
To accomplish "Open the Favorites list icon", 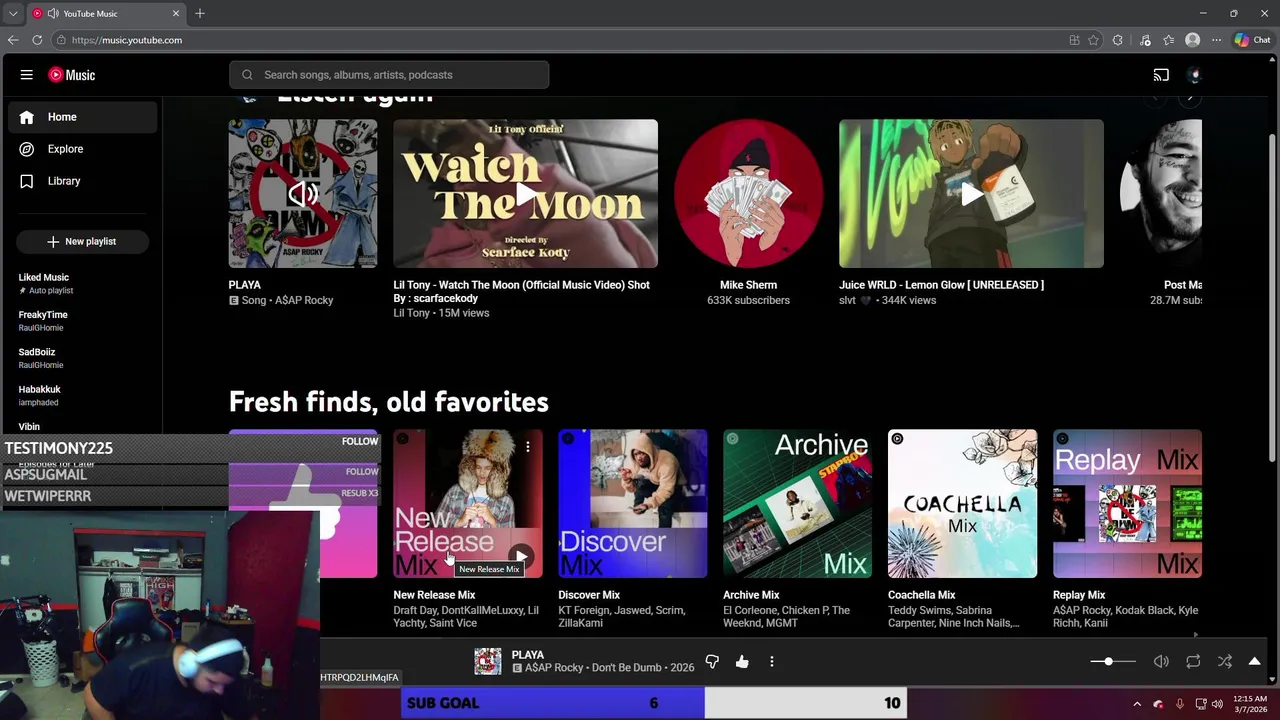I will coord(1168,40).
